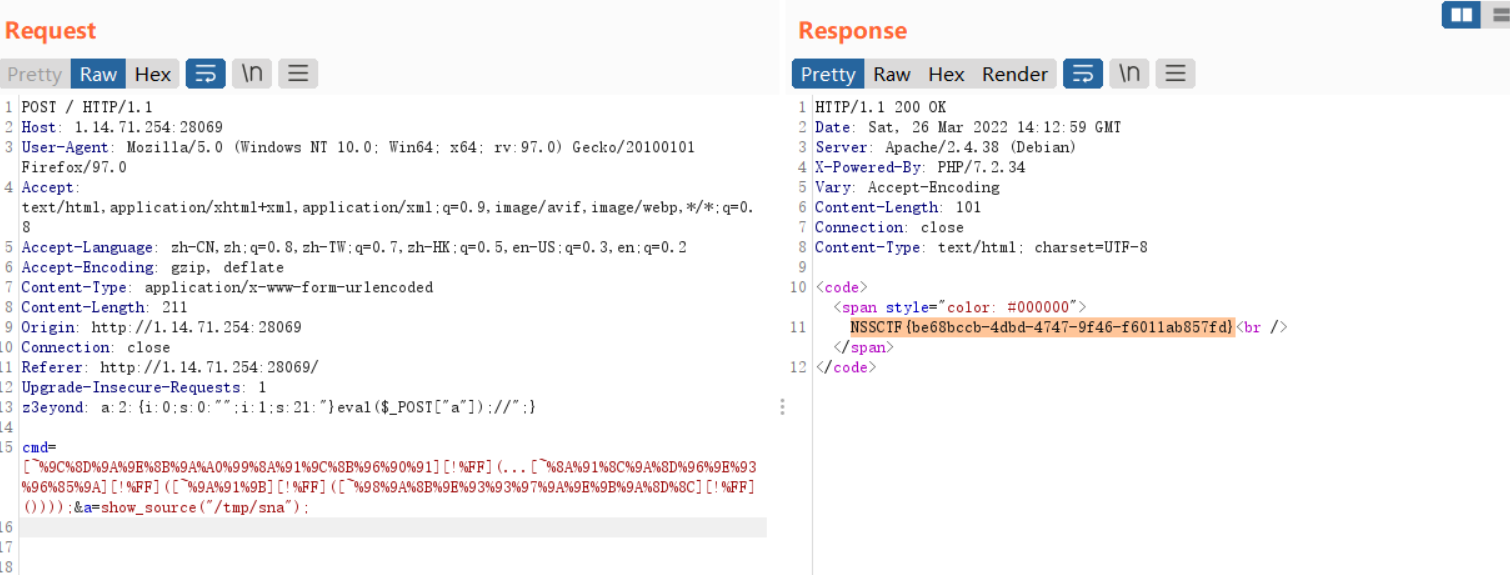Click the empty line 16 in request editor
Viewport: 1510px width, 575px height.
coord(393,527)
